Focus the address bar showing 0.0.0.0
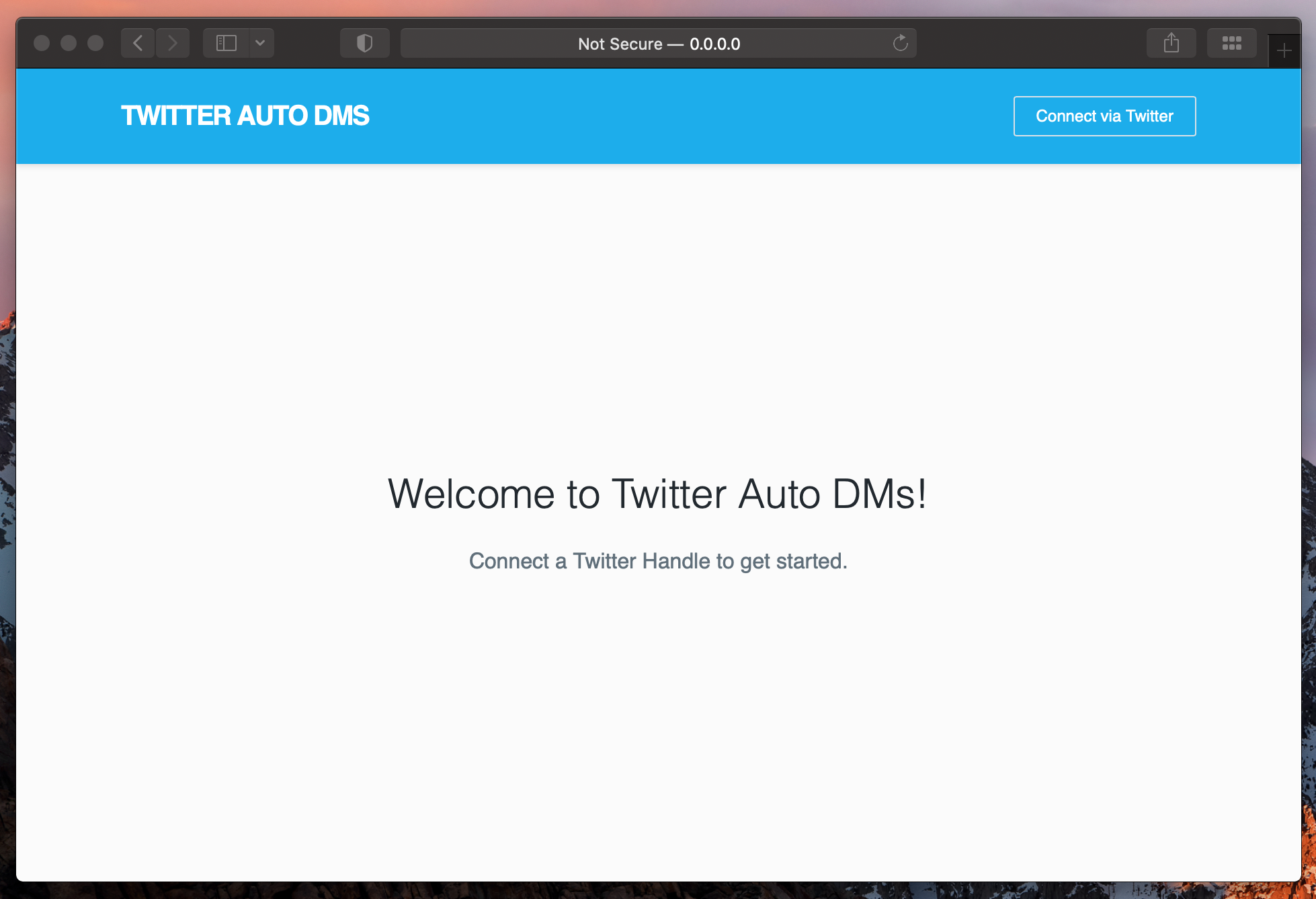The height and width of the screenshot is (899, 1316). [x=659, y=44]
